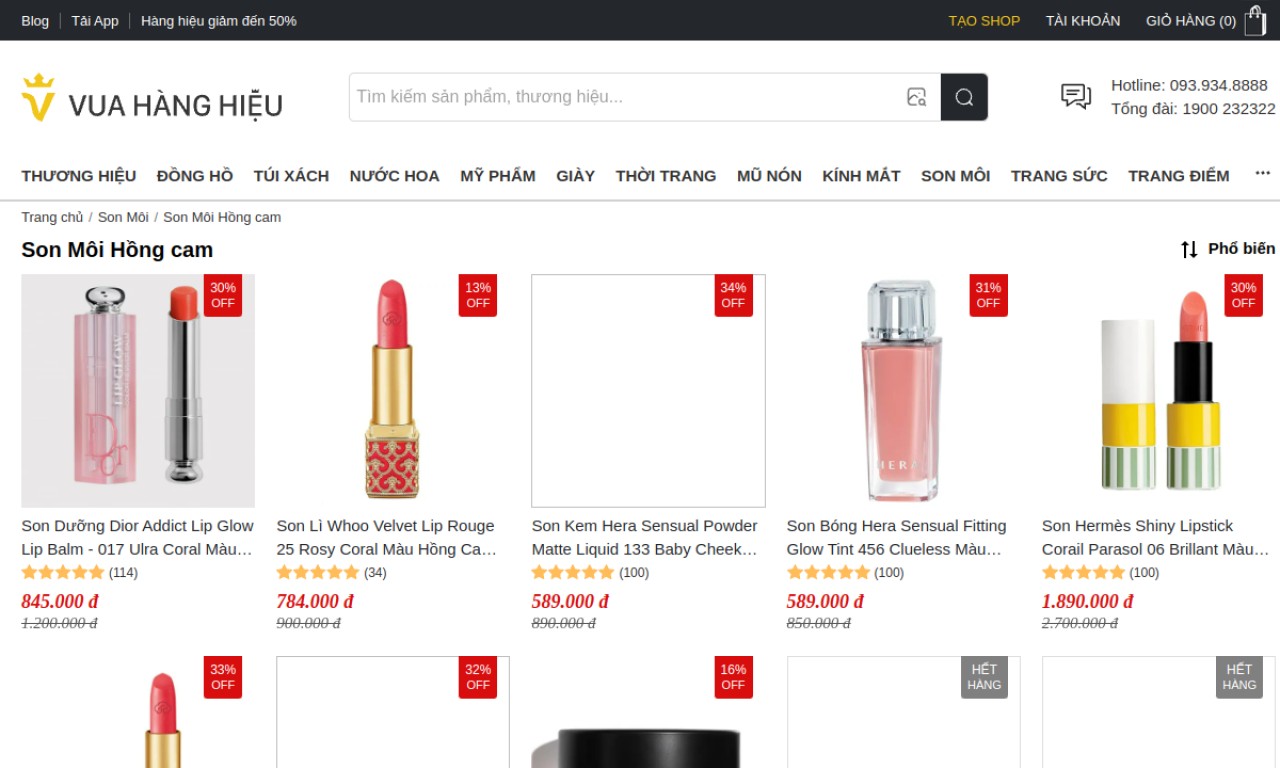
Task: Open Son Dưỡng Dior Addict Lip Glow title
Action: tap(138, 537)
